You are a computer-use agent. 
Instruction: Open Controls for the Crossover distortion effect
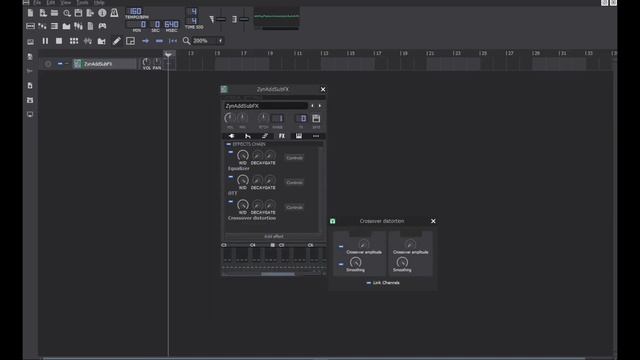[x=294, y=207]
